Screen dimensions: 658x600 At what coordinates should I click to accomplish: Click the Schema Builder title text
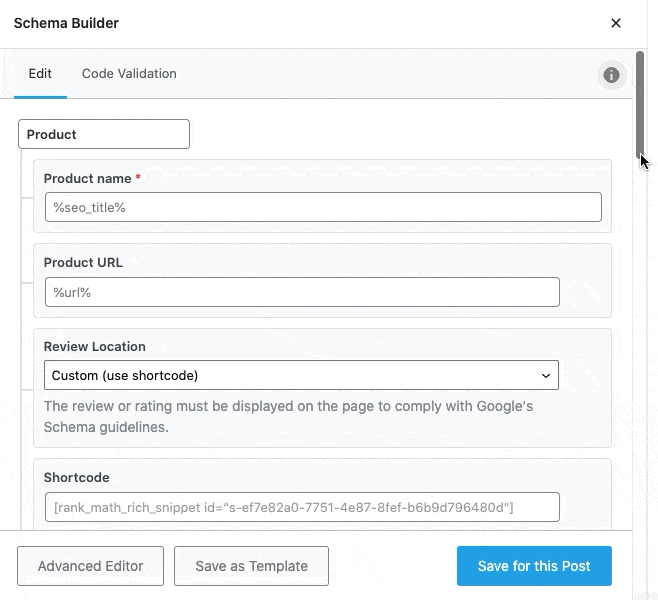66,23
